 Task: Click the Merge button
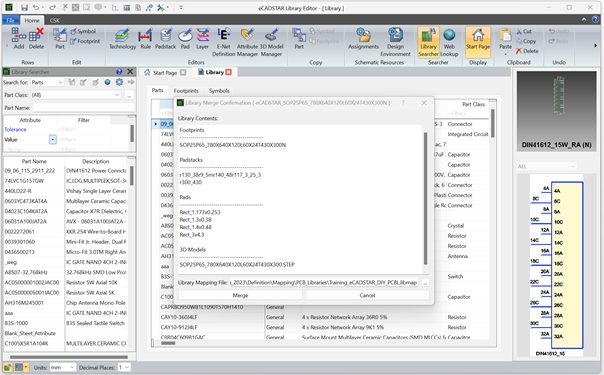coord(240,295)
